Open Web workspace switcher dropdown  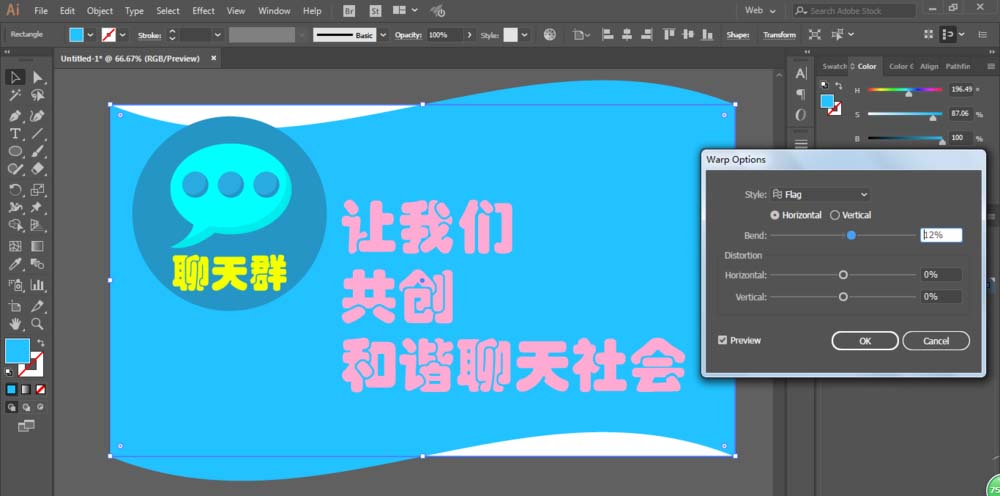click(761, 11)
